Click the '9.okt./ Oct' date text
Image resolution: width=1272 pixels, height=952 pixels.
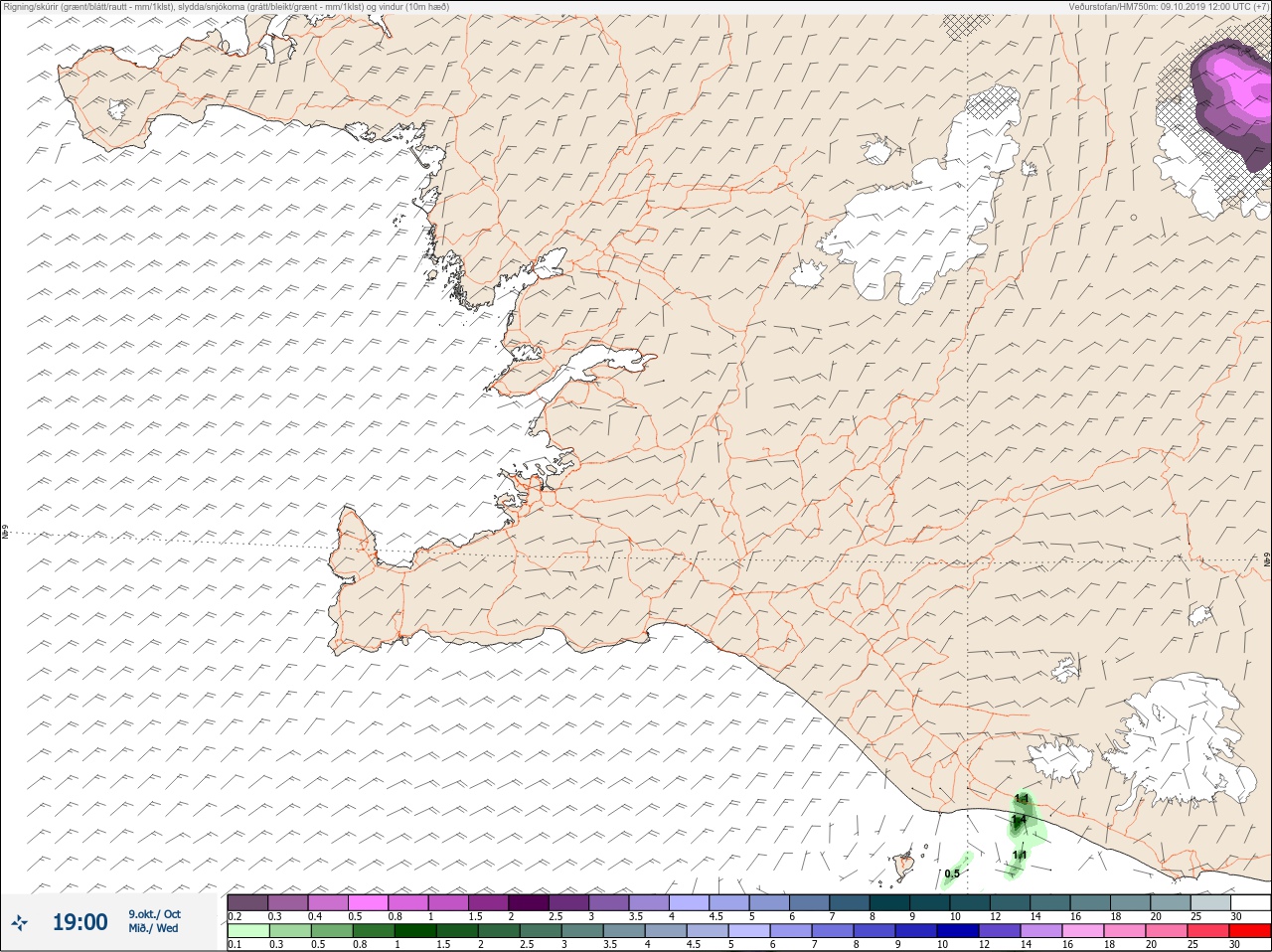pyautogui.click(x=154, y=914)
